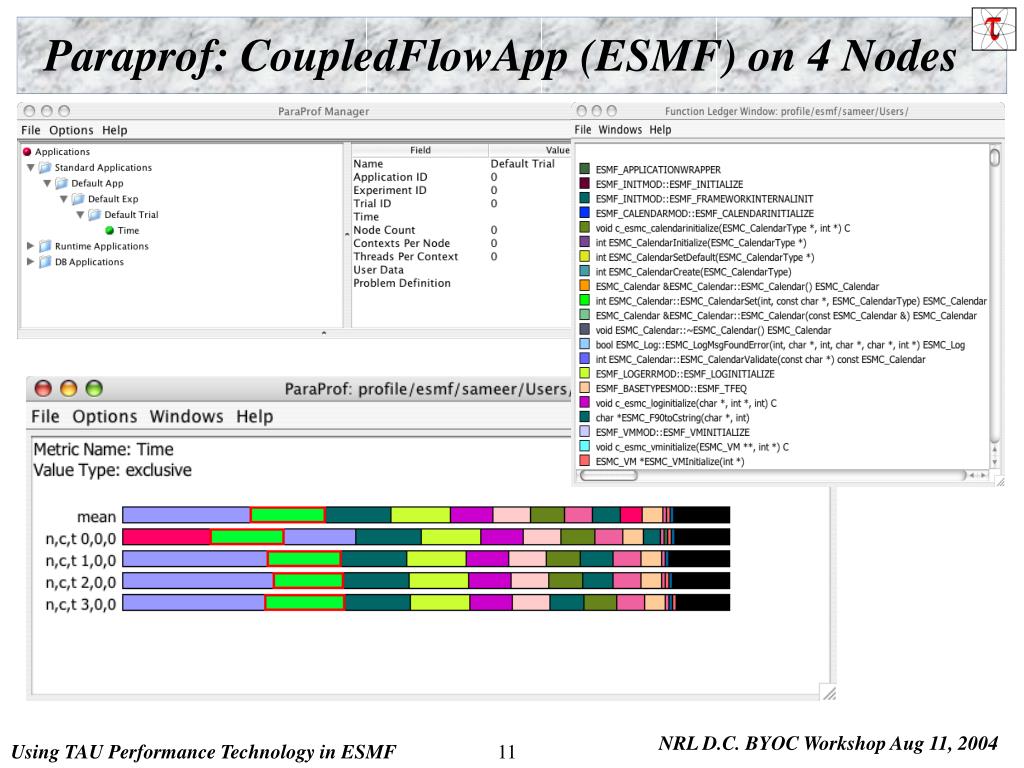Open File menu in Function Ledger Window

click(x=583, y=129)
